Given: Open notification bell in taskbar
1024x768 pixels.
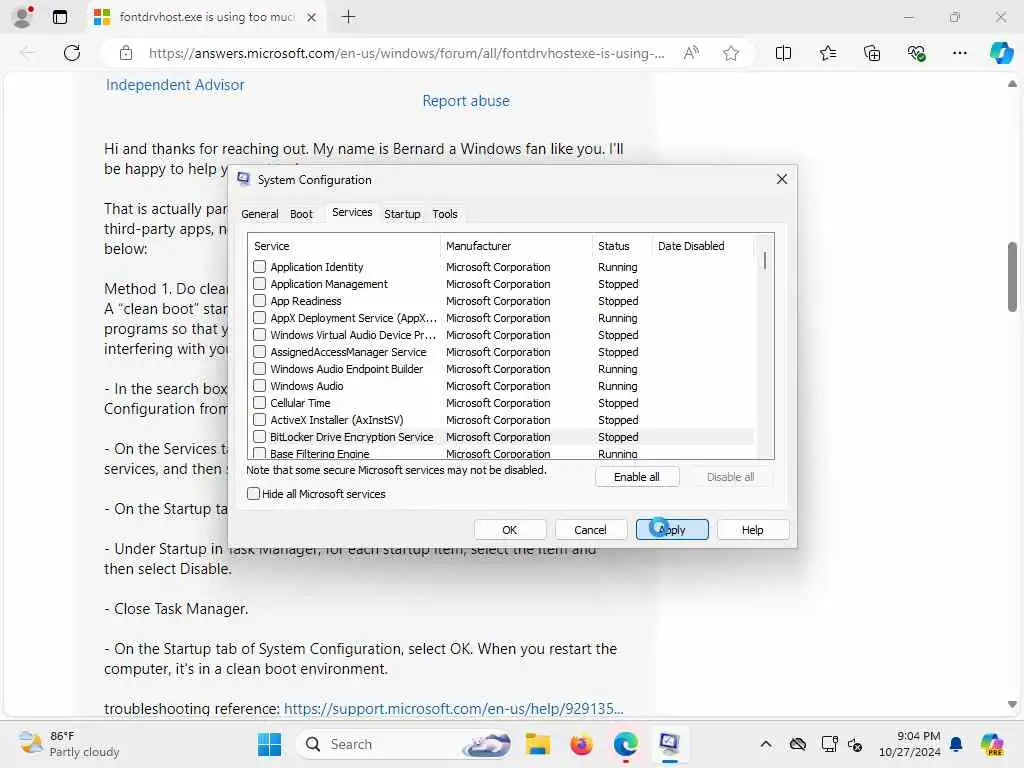Looking at the screenshot, I should 956,744.
